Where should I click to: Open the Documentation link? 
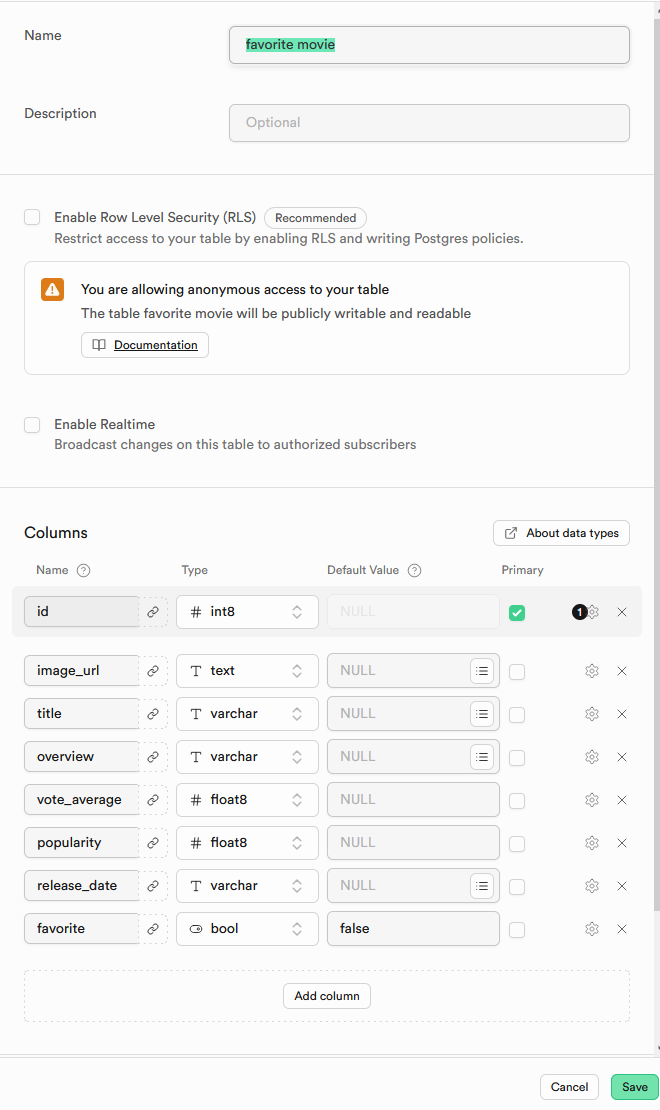145,345
